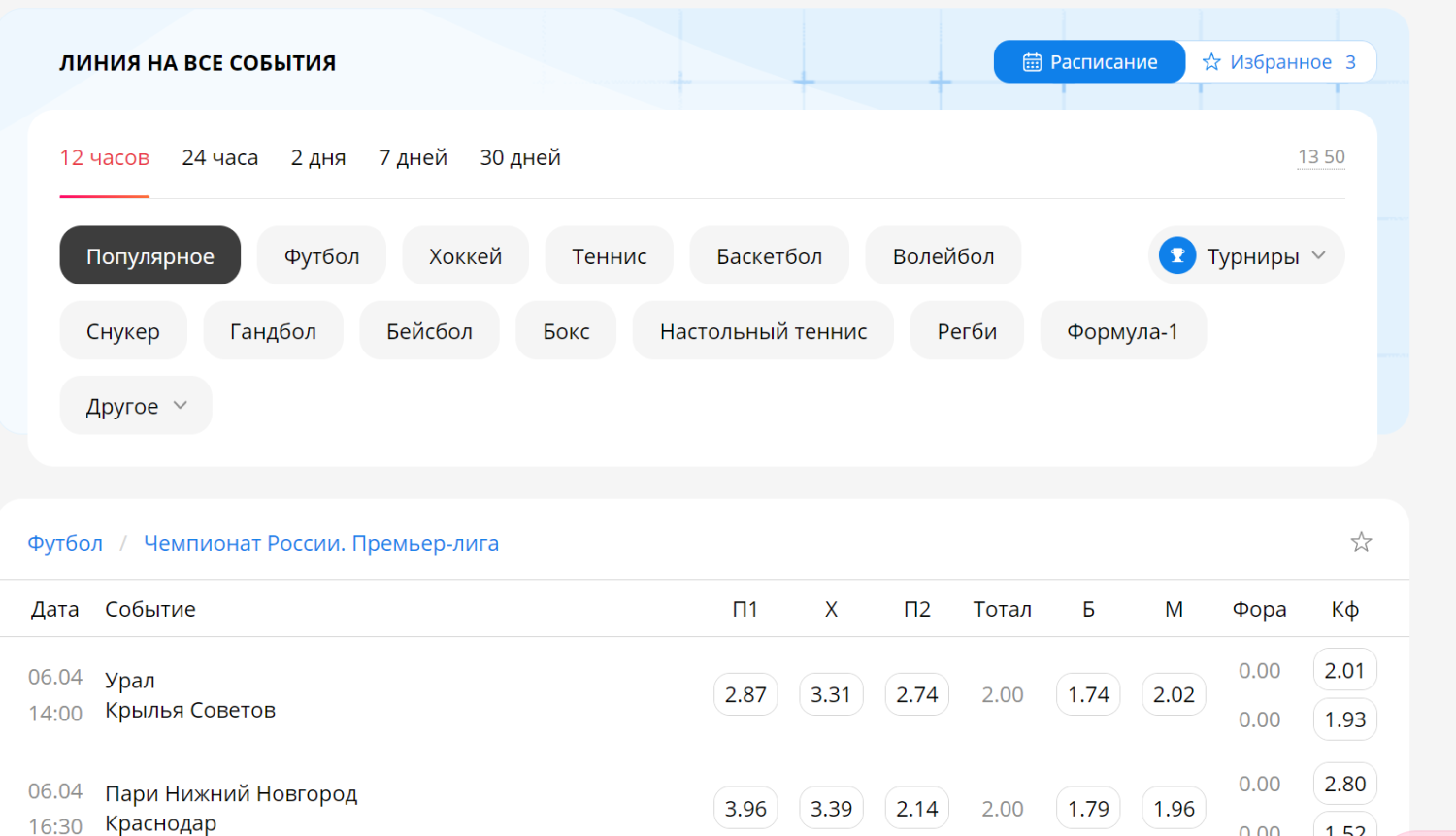Filter events by Теннис

(609, 256)
